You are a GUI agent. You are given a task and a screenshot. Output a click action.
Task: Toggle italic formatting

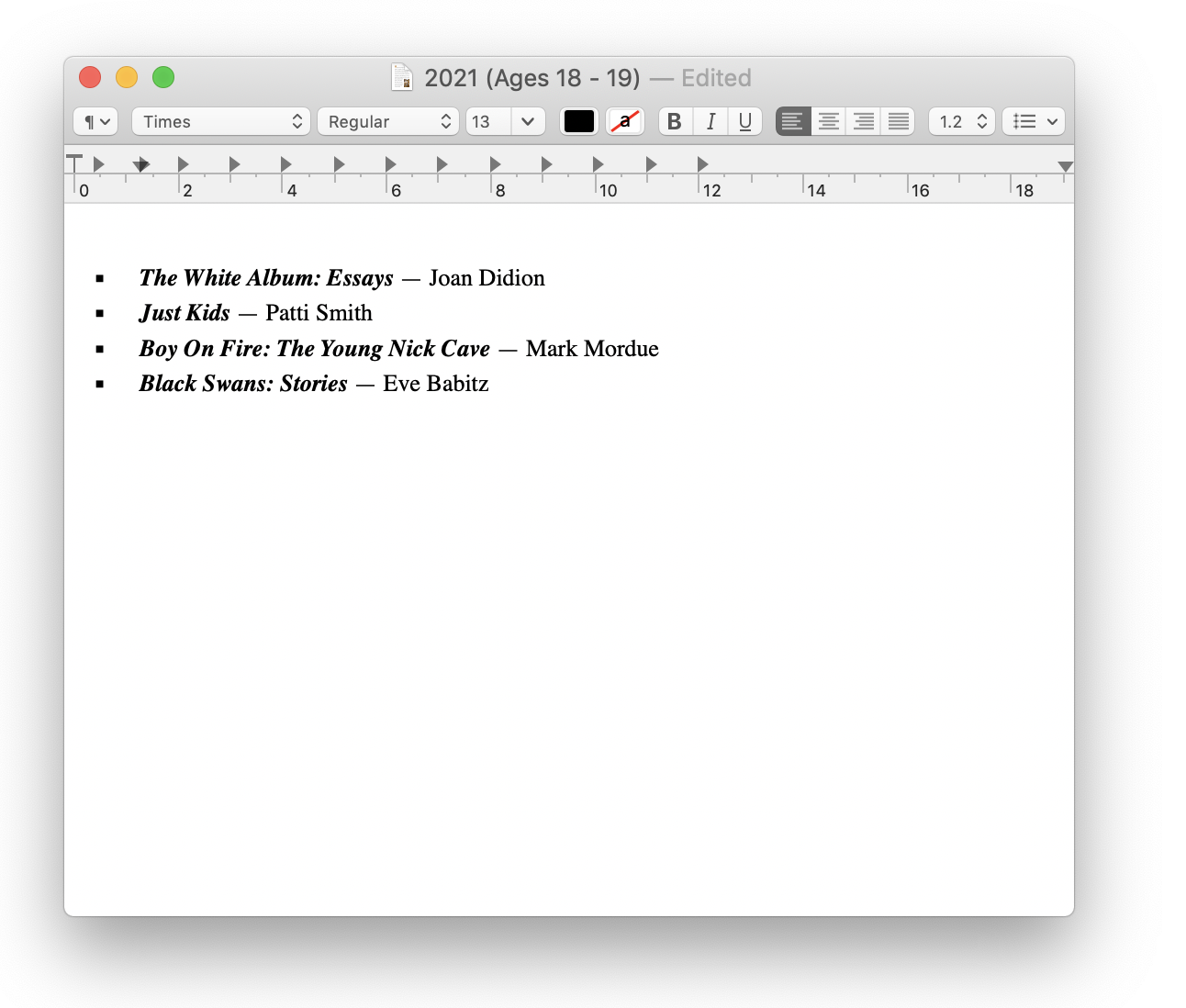(710, 121)
